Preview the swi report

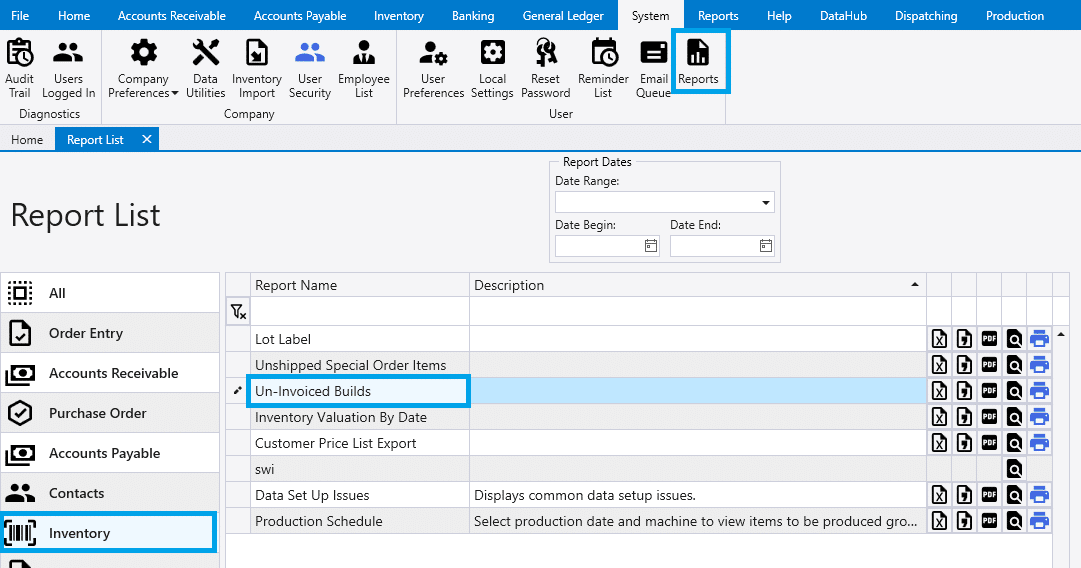point(1014,469)
